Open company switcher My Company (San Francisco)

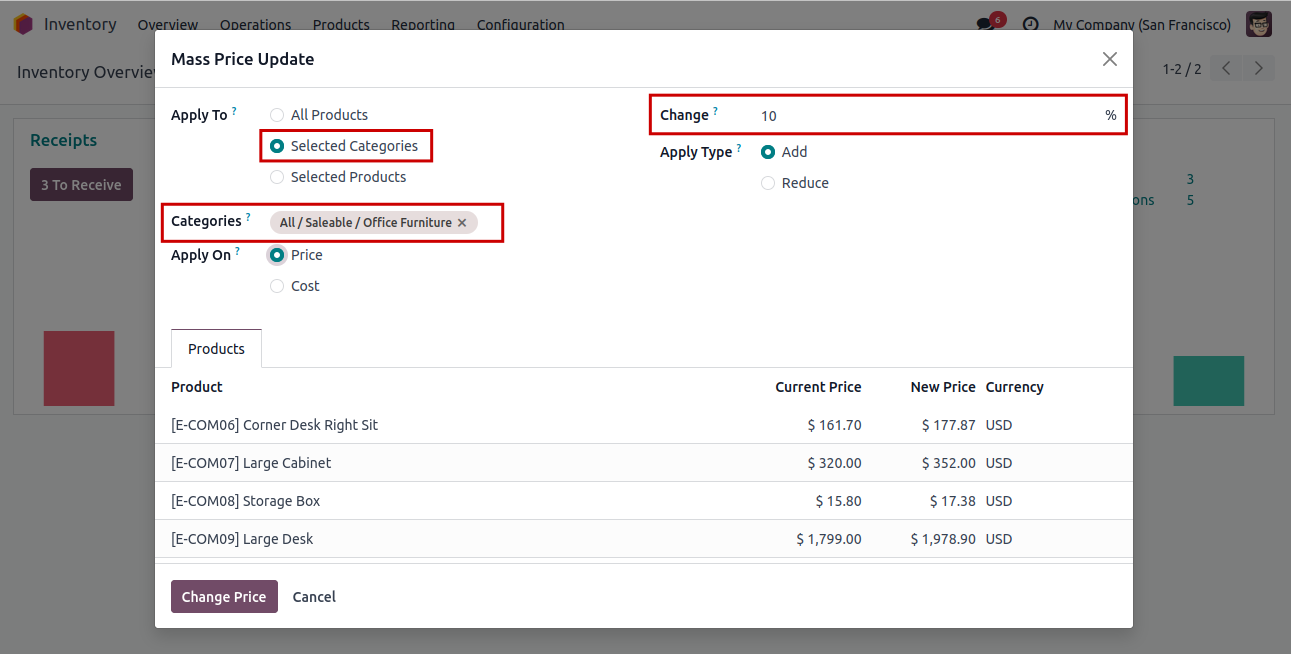(1142, 24)
